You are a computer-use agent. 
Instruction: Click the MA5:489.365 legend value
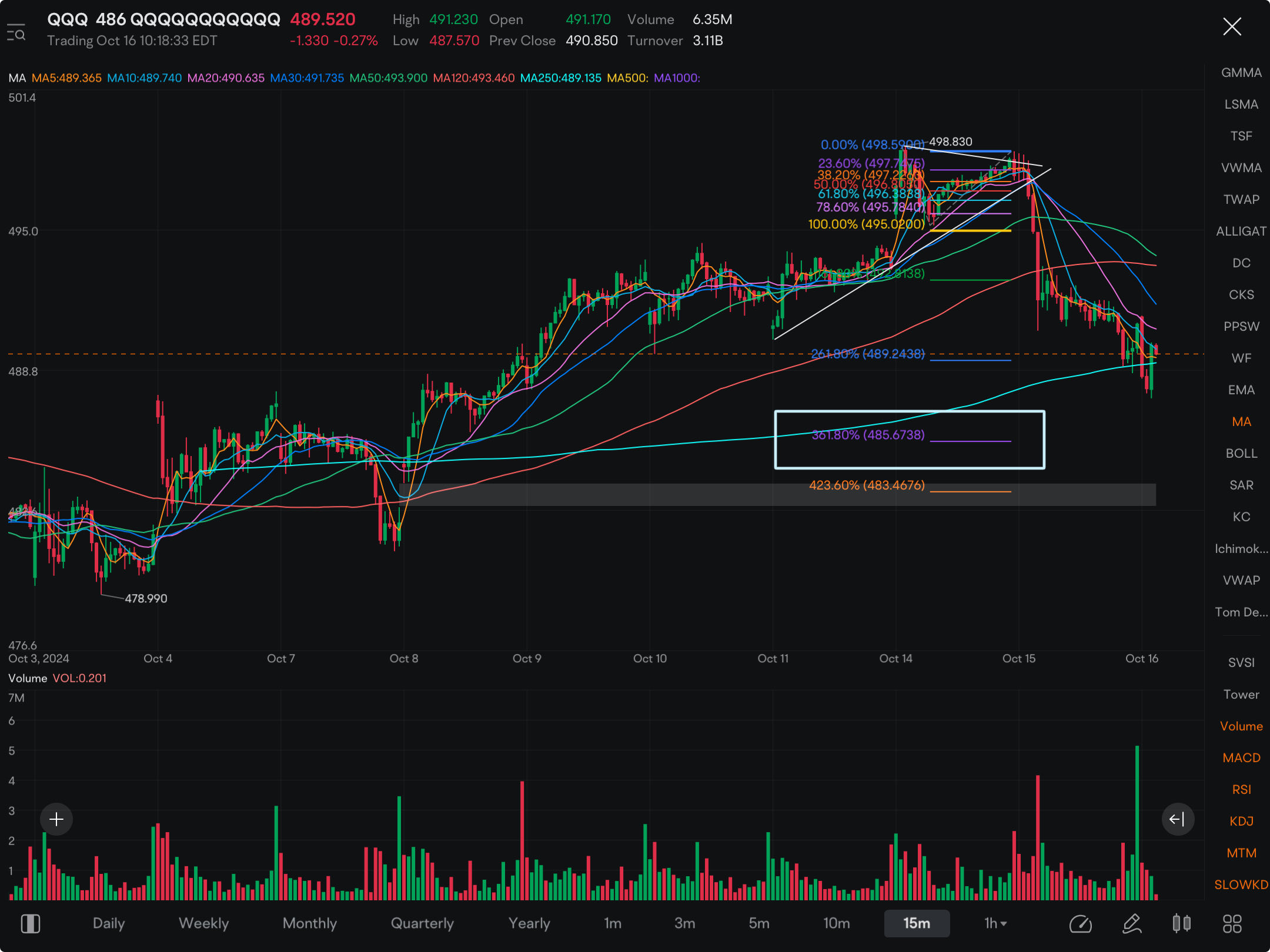click(x=66, y=78)
